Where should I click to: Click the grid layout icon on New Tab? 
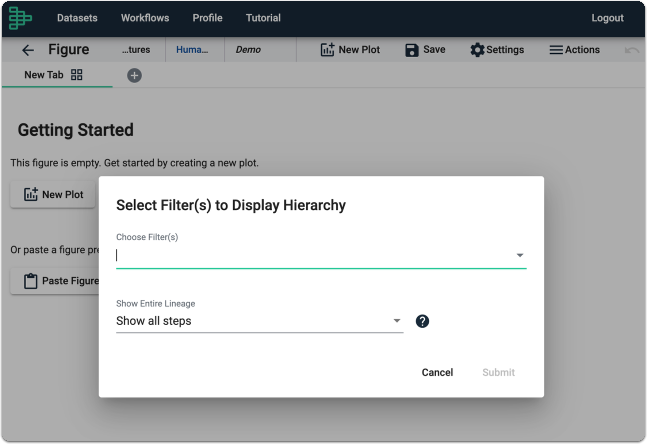click(x=76, y=75)
